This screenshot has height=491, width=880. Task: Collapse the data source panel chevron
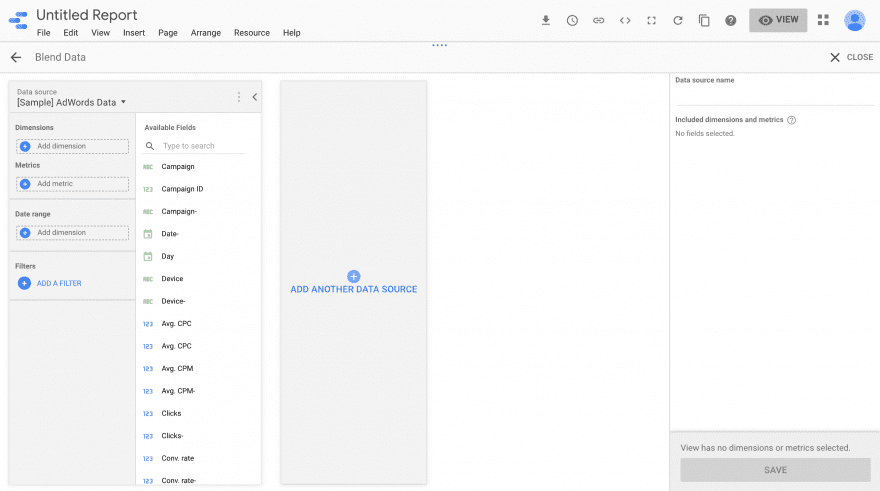254,97
